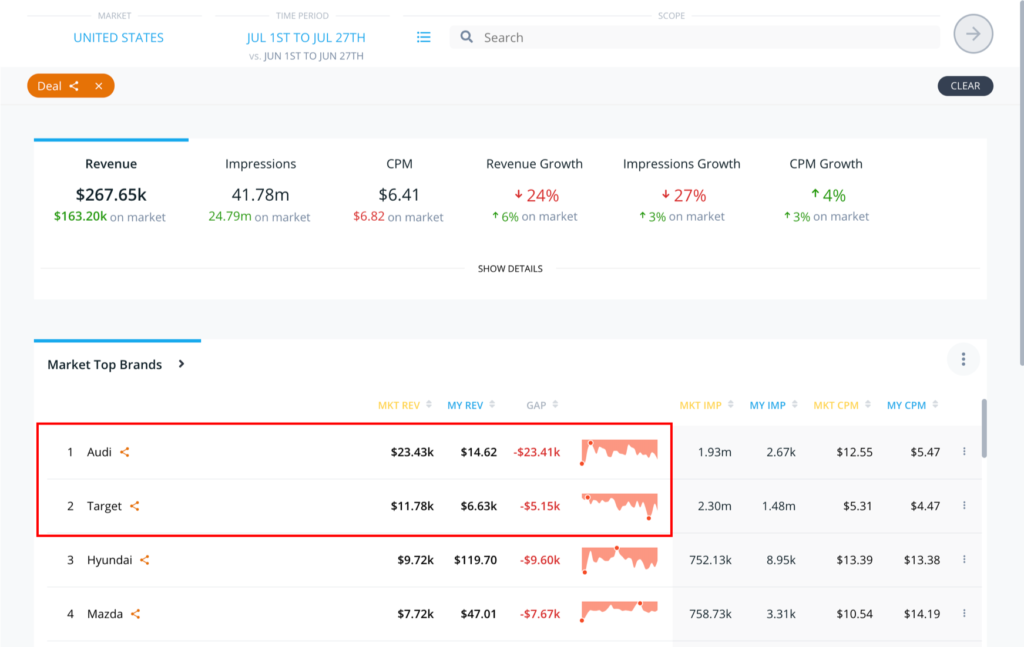Sort by MY REV column
Viewport: 1024px width, 647px height.
(471, 405)
